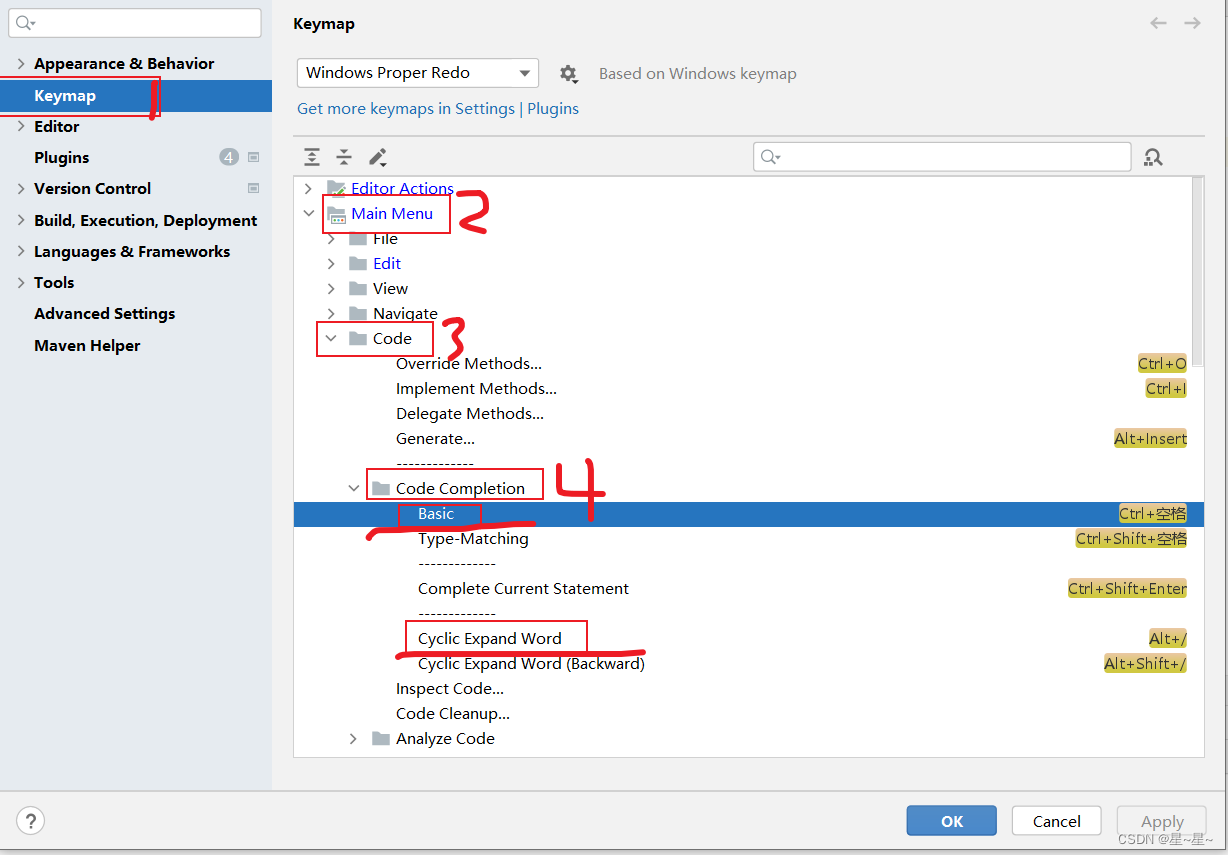Open the Edit Shortcut pencil icon
This screenshot has height=855, width=1228.
375,157
